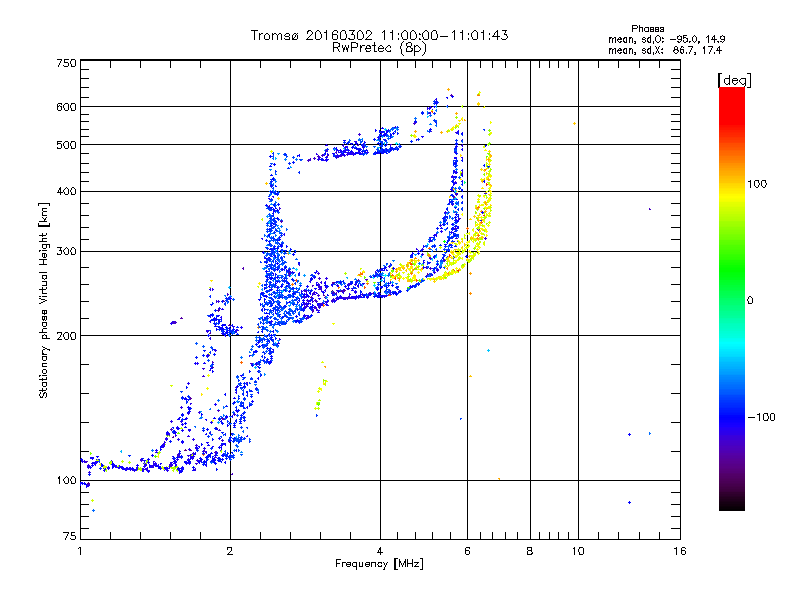Click the y-axis tick label '750'
The image size is (800, 600).
click(x=67, y=63)
